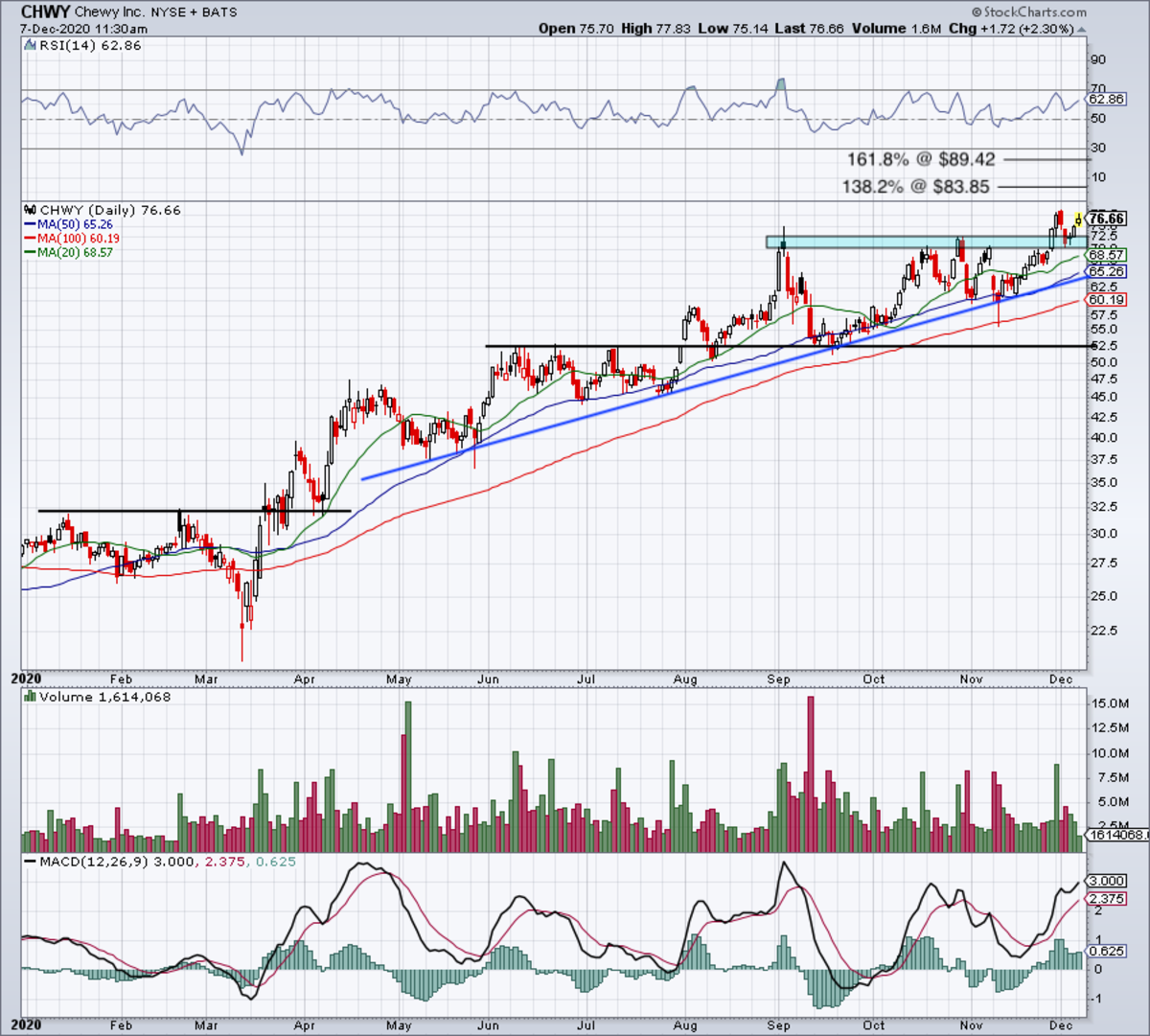1150x1036 pixels.
Task: Click the 76.66 last-price tag on price axis
Action: tap(1107, 219)
